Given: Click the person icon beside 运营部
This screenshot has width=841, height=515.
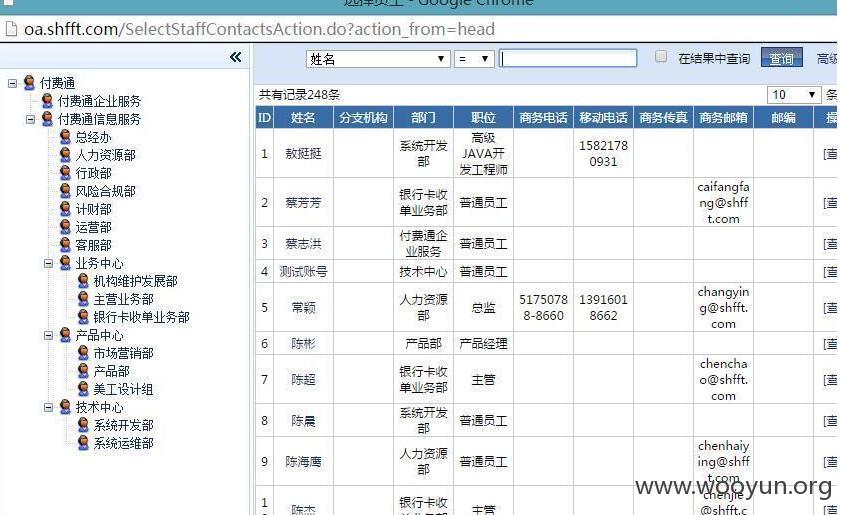Looking at the screenshot, I should [x=65, y=227].
